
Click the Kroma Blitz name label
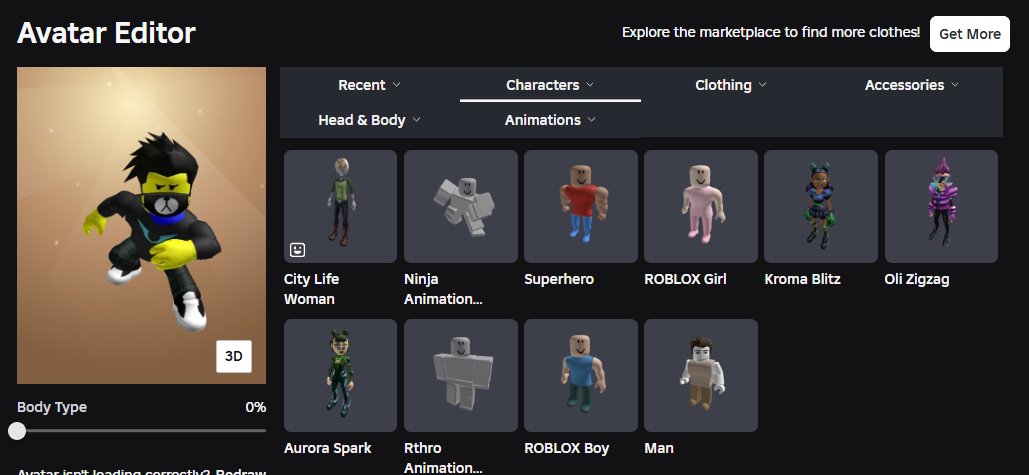(x=802, y=279)
